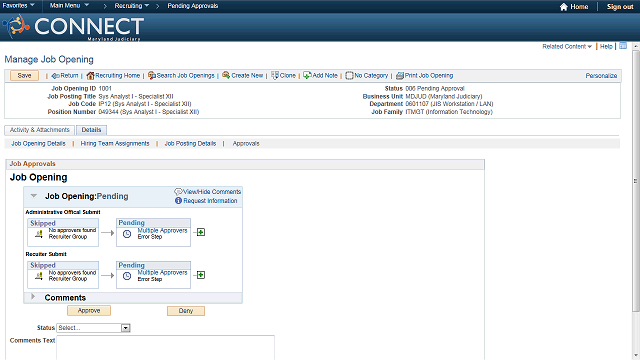Click the Business Unit value MDJUD

coord(444,96)
